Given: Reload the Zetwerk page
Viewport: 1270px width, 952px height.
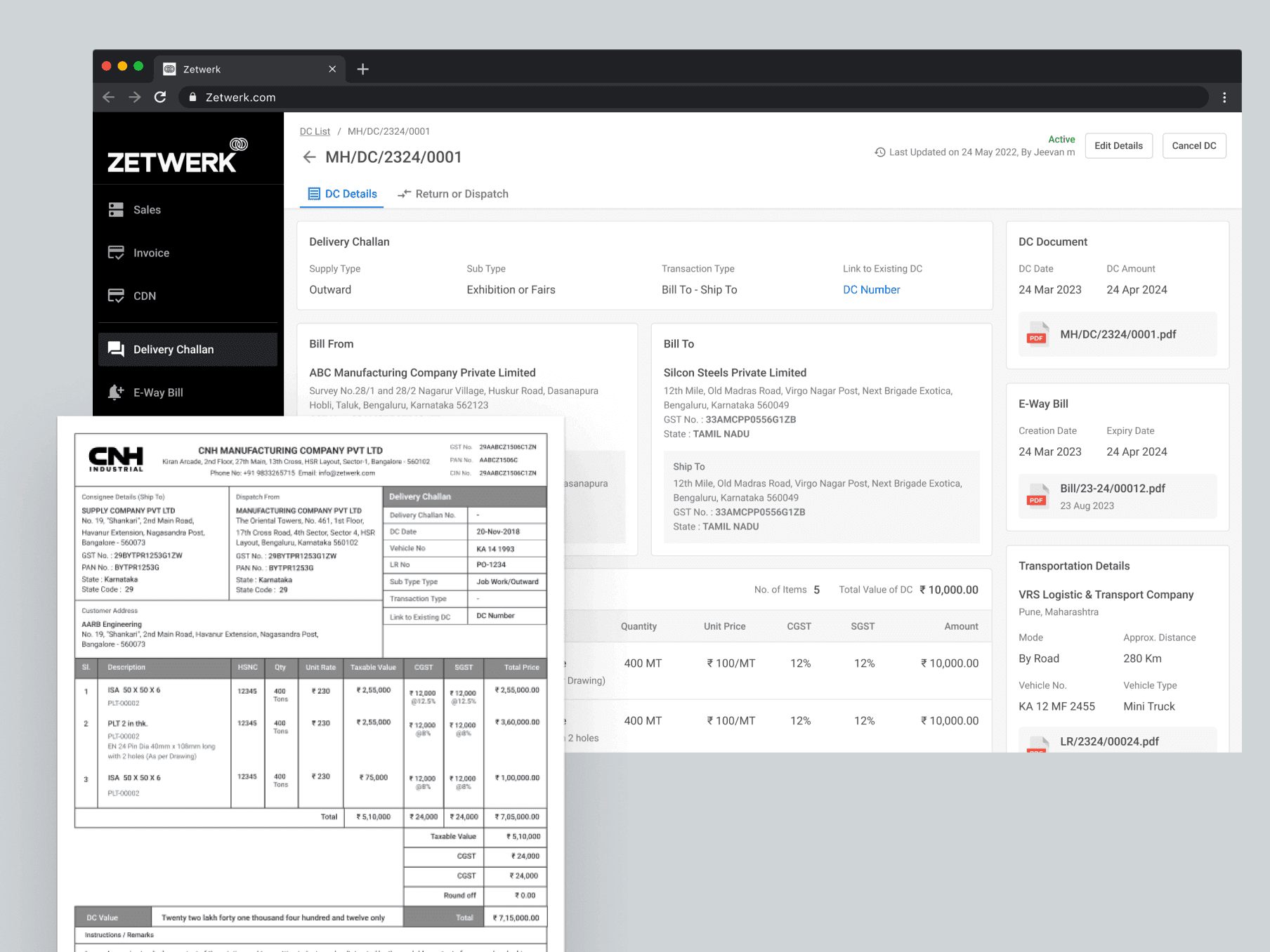Looking at the screenshot, I should pyautogui.click(x=160, y=97).
